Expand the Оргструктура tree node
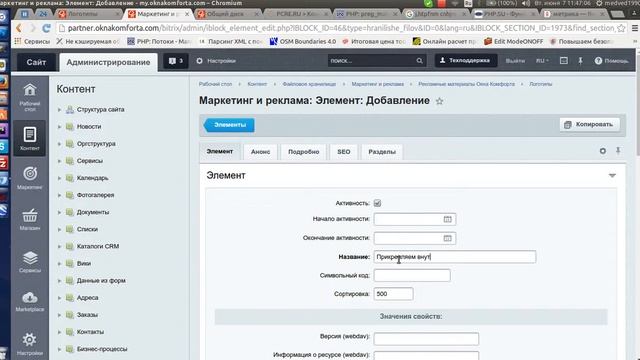 coord(59,144)
